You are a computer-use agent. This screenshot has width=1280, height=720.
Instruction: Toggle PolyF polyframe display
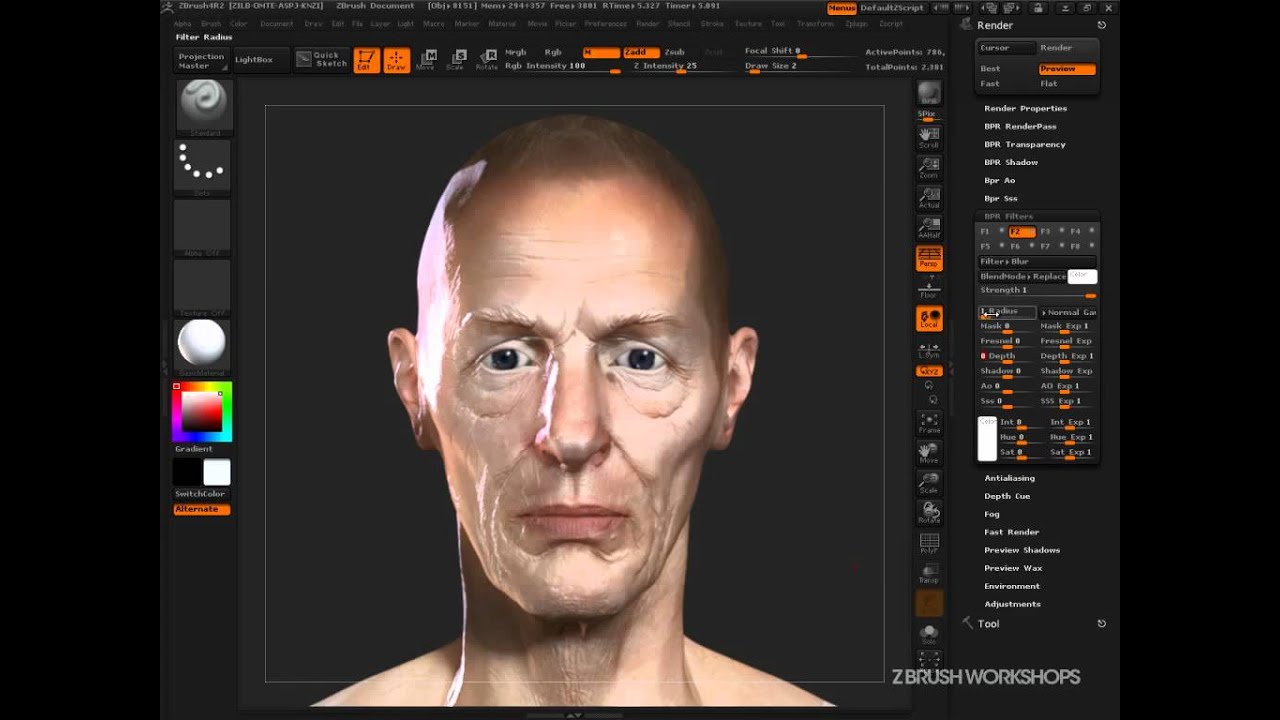[x=929, y=544]
